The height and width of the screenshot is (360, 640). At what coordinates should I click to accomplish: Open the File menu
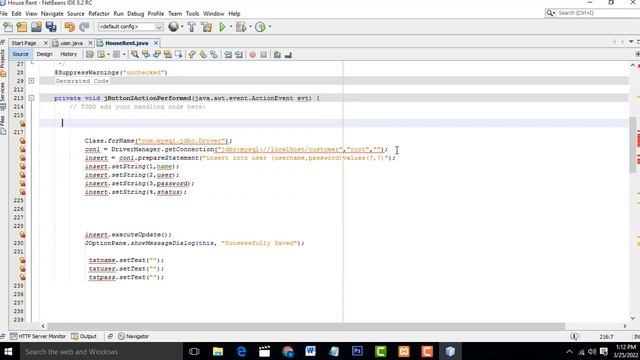click(x=4, y=13)
